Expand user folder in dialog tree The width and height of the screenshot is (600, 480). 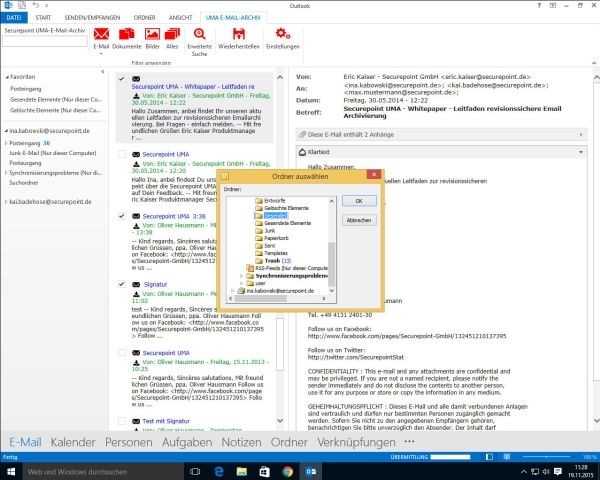coord(241,283)
